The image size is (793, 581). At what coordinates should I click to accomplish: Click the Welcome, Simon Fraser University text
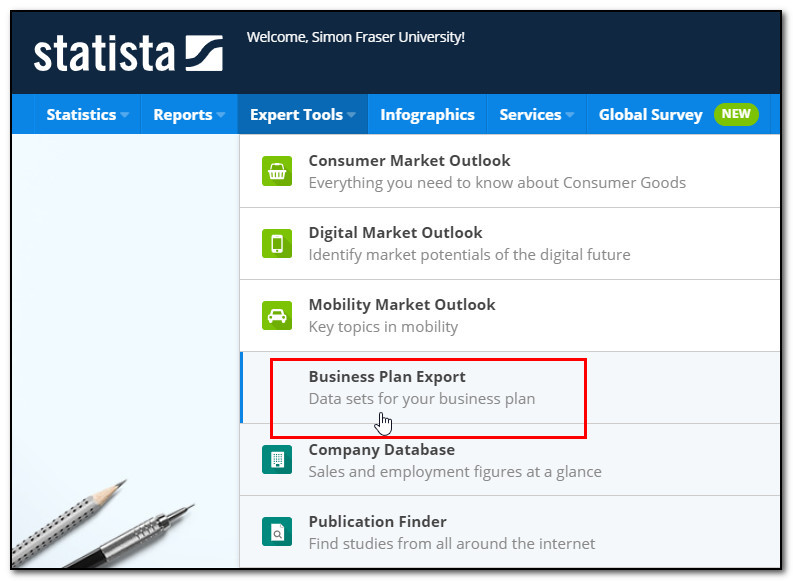coord(356,37)
